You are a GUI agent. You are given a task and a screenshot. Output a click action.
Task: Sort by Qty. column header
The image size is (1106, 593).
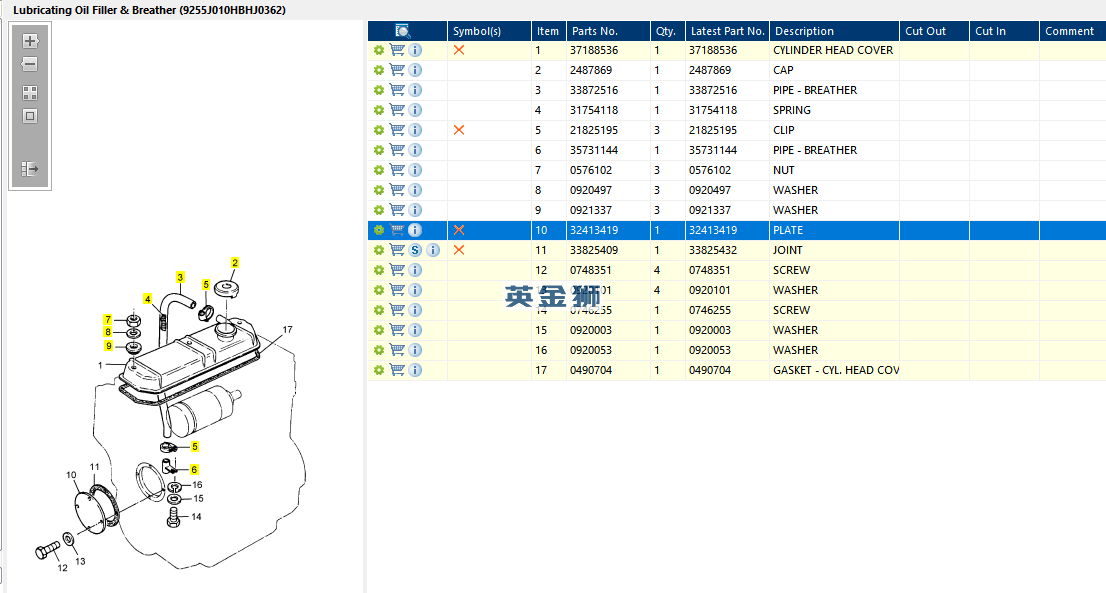coord(667,31)
